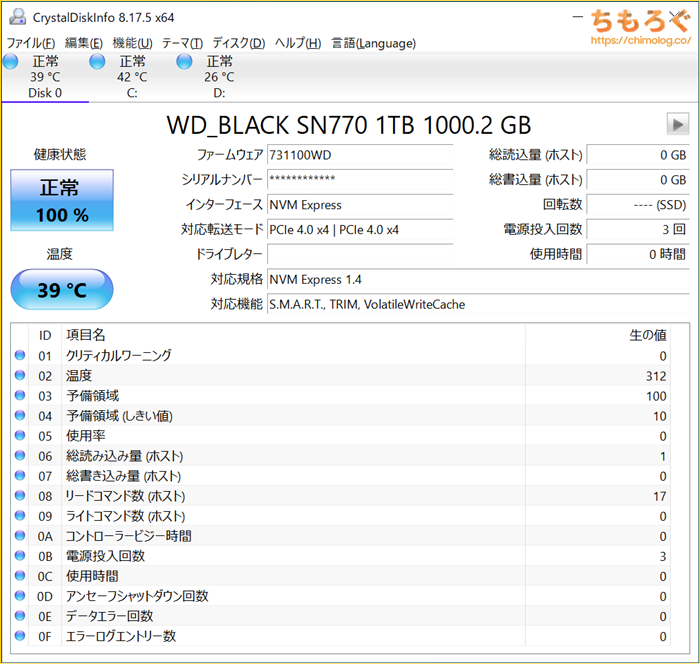
Task: Click status dot for 06 総読み込み量
Action: [20, 455]
